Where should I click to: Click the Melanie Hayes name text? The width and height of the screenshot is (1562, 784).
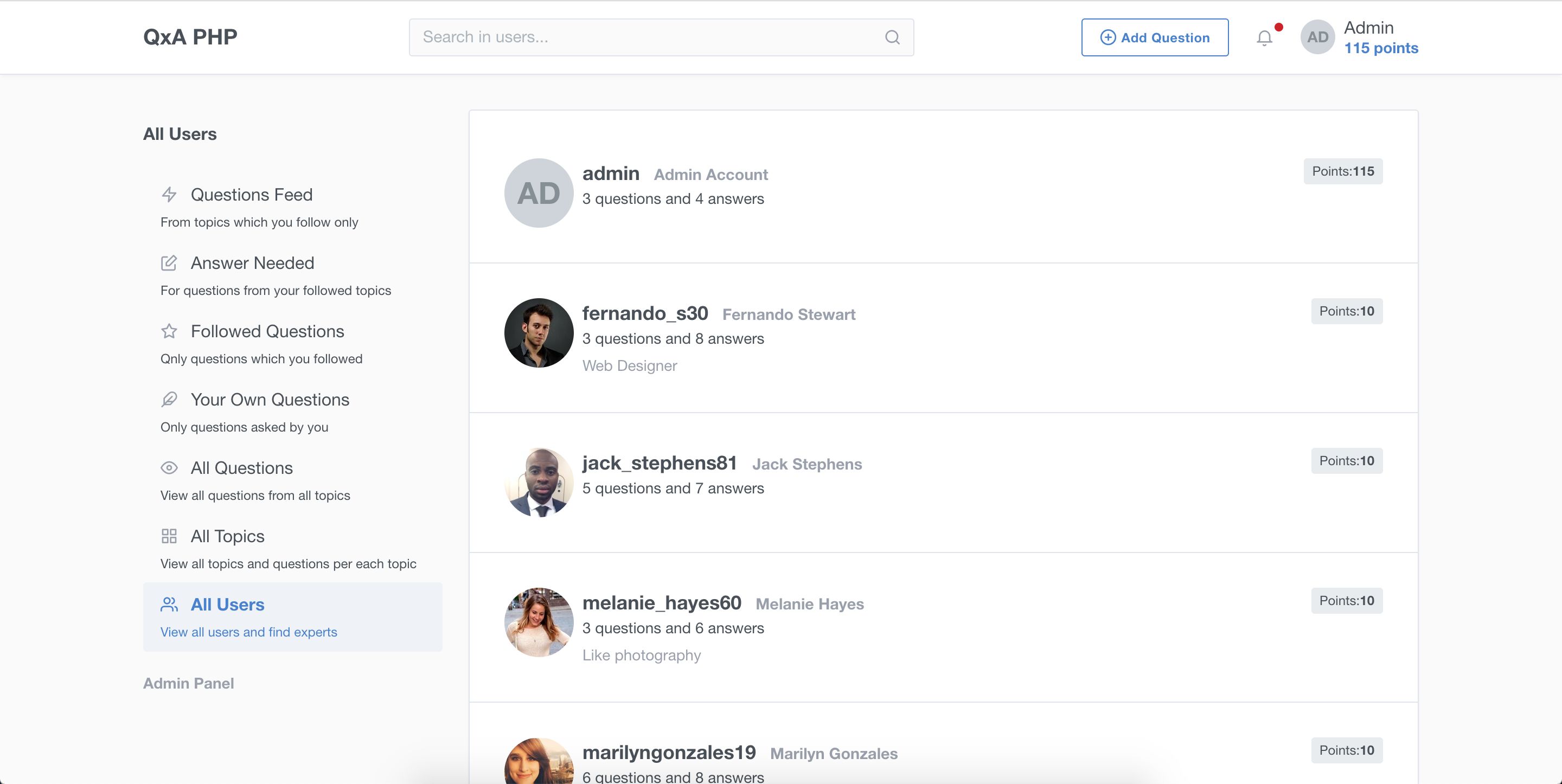(810, 604)
